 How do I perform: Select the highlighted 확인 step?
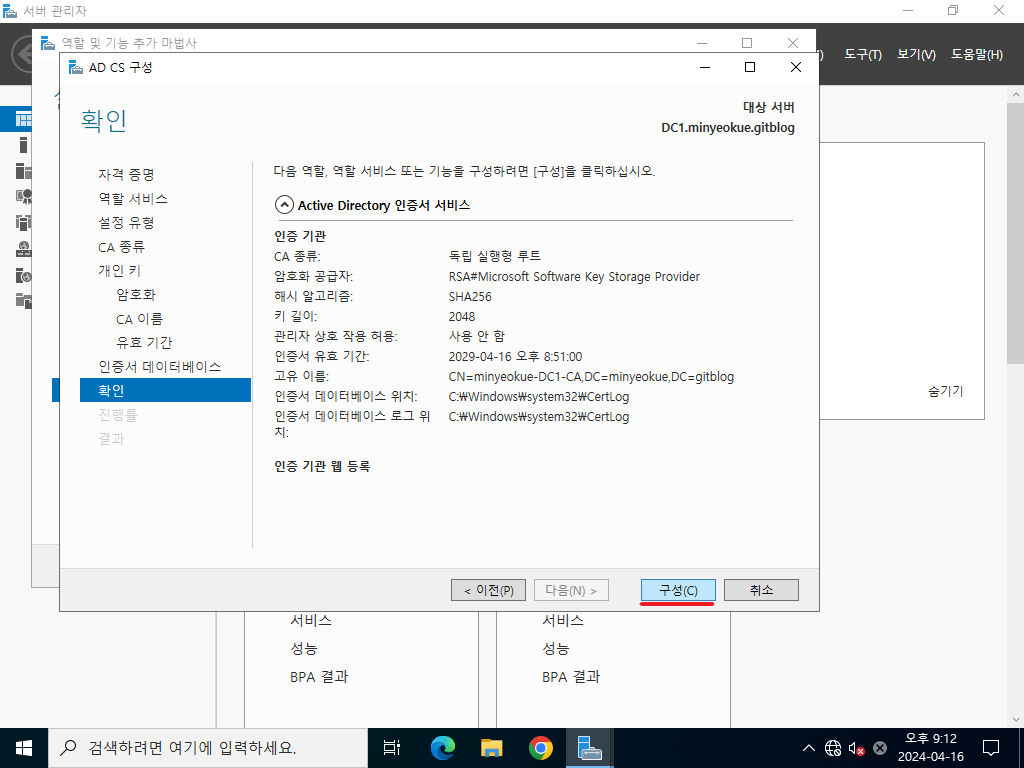(165, 390)
